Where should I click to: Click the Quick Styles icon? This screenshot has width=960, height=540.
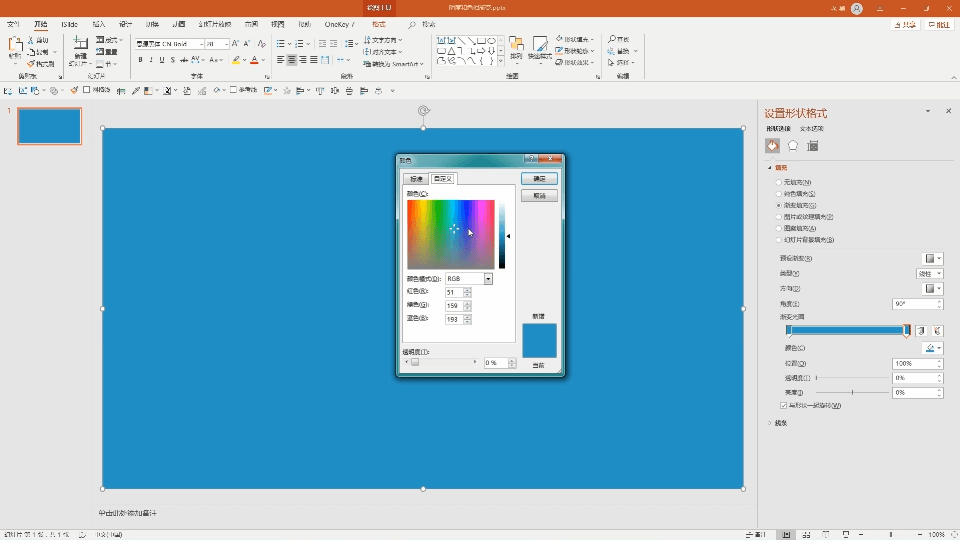(x=540, y=45)
